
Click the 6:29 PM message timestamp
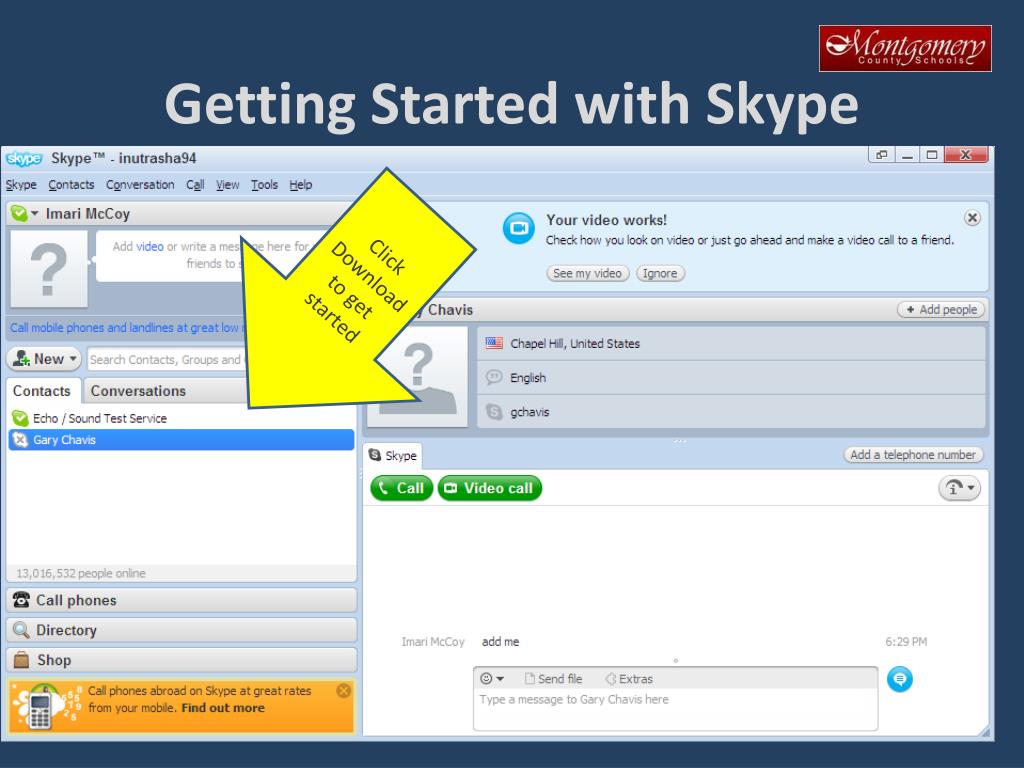[x=906, y=642]
